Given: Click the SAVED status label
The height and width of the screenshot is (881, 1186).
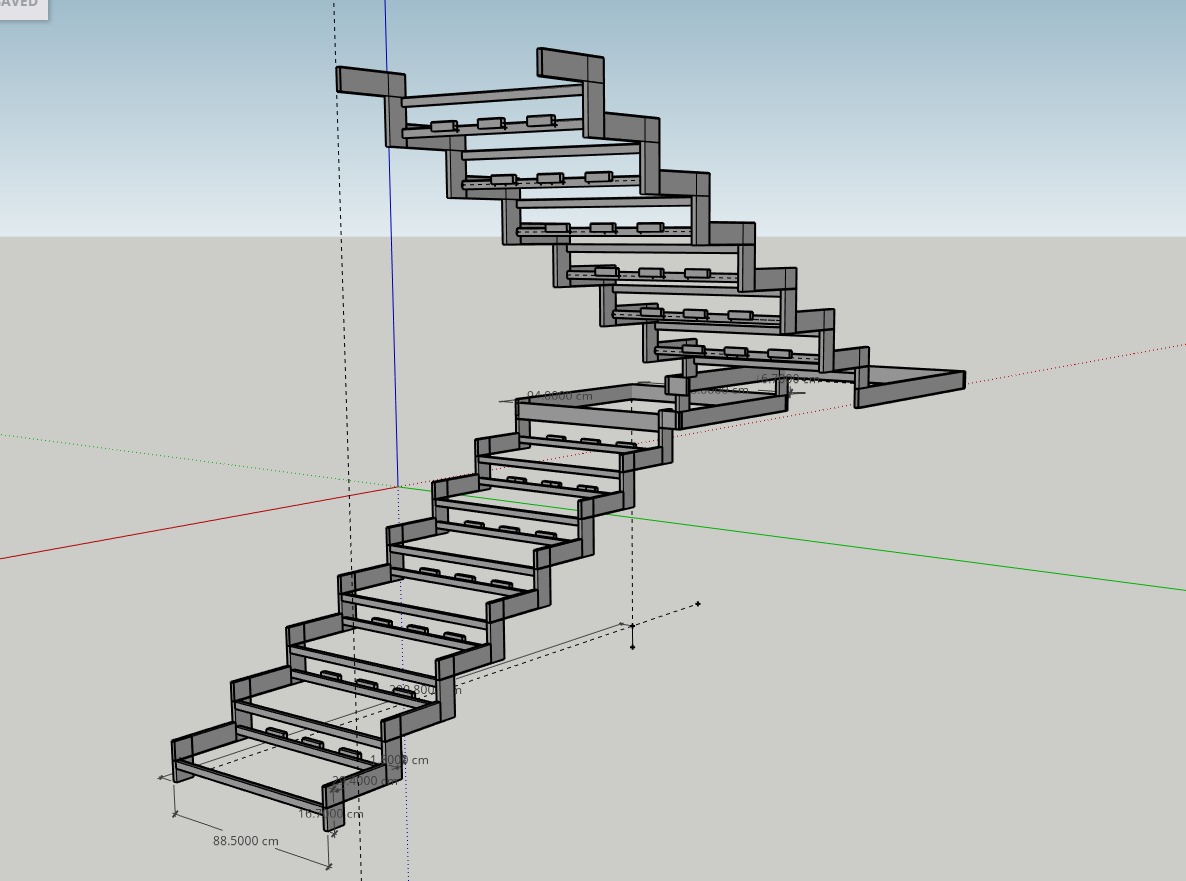Looking at the screenshot, I should pyautogui.click(x=19, y=5).
